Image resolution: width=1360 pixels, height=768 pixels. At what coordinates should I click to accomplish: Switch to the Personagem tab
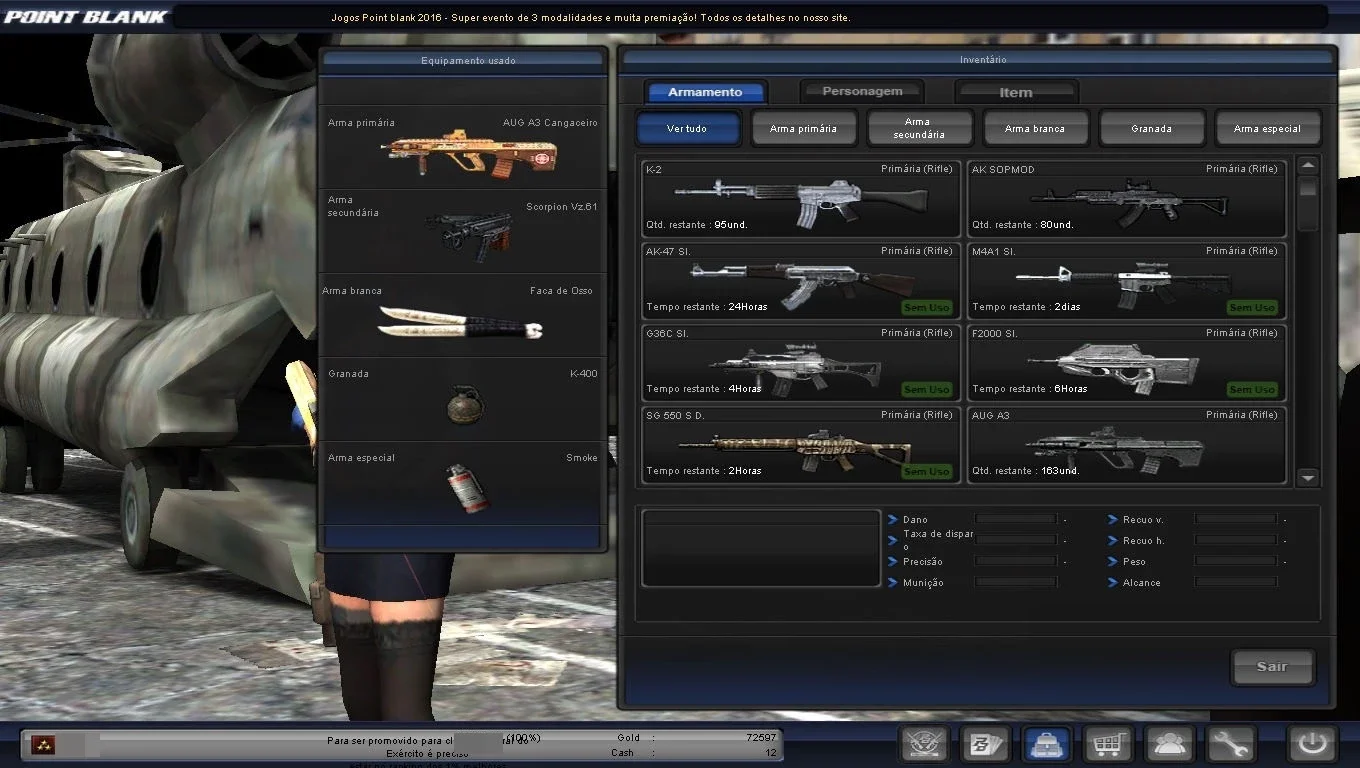click(x=862, y=92)
